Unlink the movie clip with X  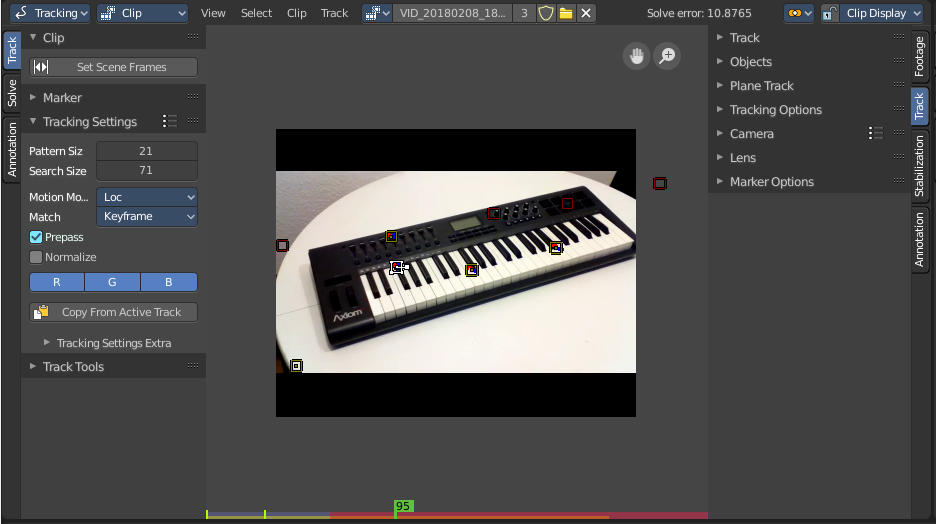[x=586, y=13]
